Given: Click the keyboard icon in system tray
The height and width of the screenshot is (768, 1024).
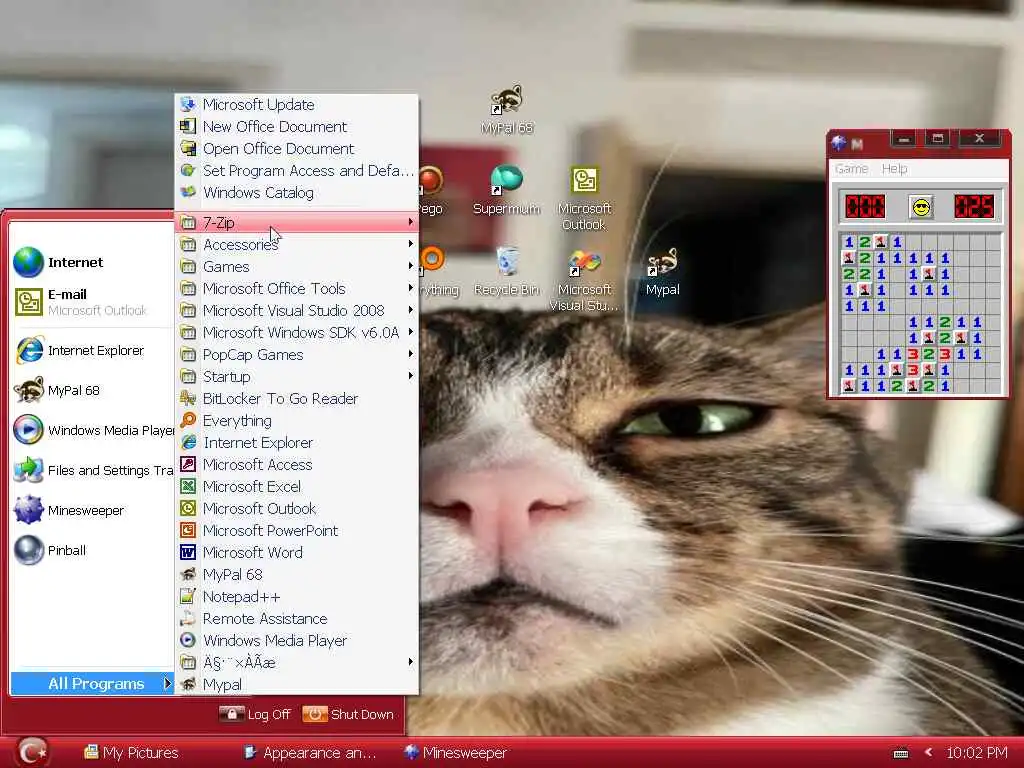Looking at the screenshot, I should pyautogui.click(x=901, y=754).
